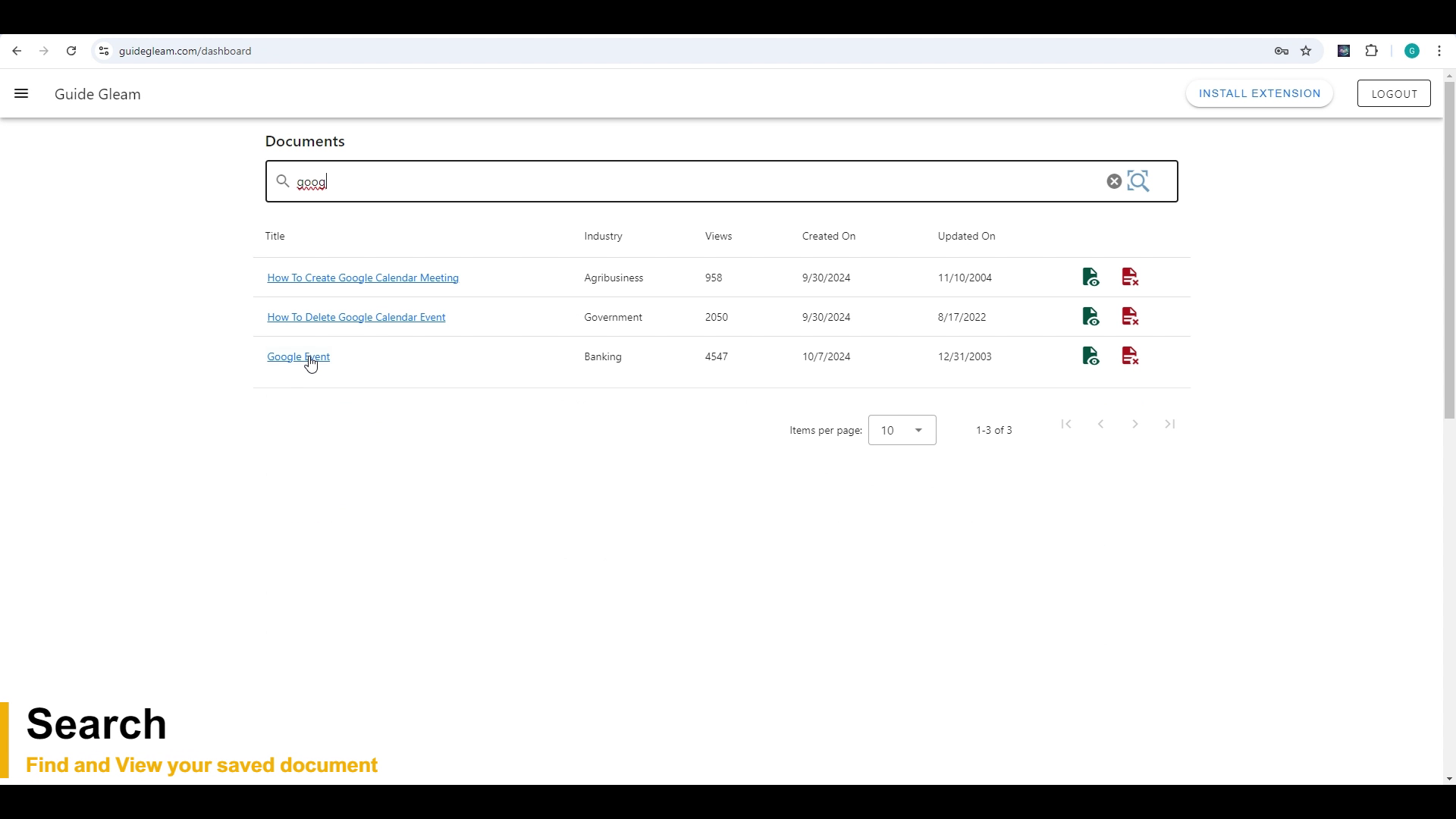Clear the search text field

[x=1114, y=182]
